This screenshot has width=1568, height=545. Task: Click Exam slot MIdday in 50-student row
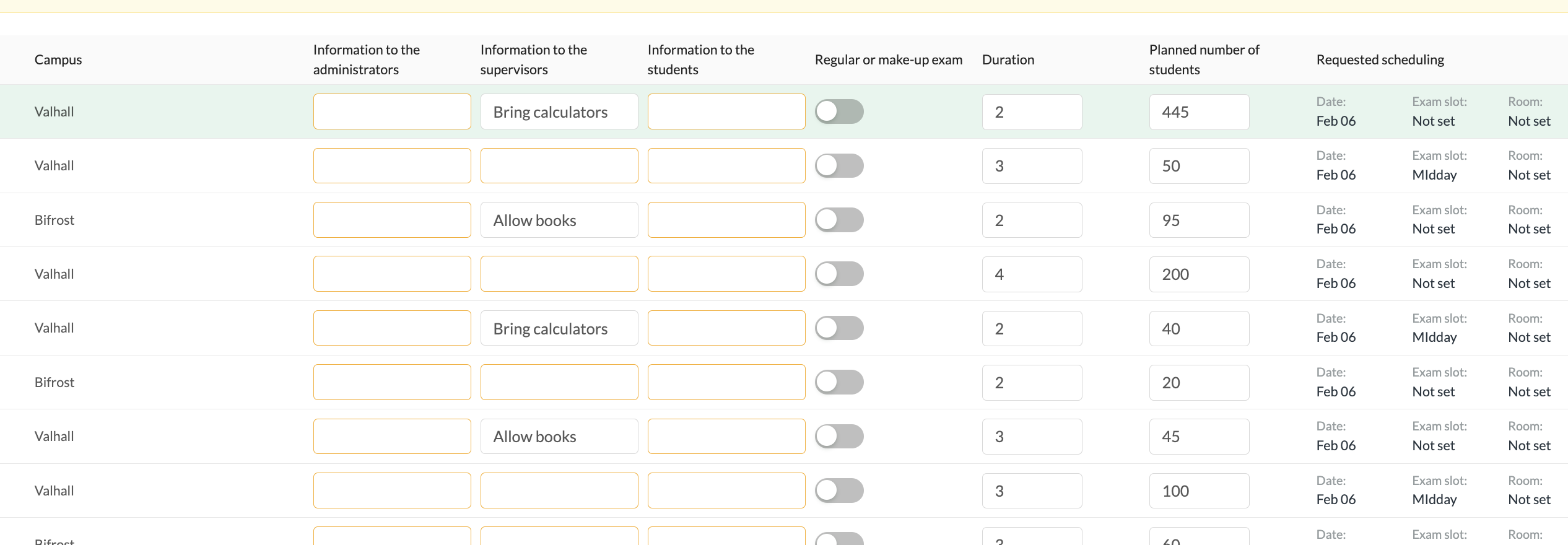pos(1434,175)
